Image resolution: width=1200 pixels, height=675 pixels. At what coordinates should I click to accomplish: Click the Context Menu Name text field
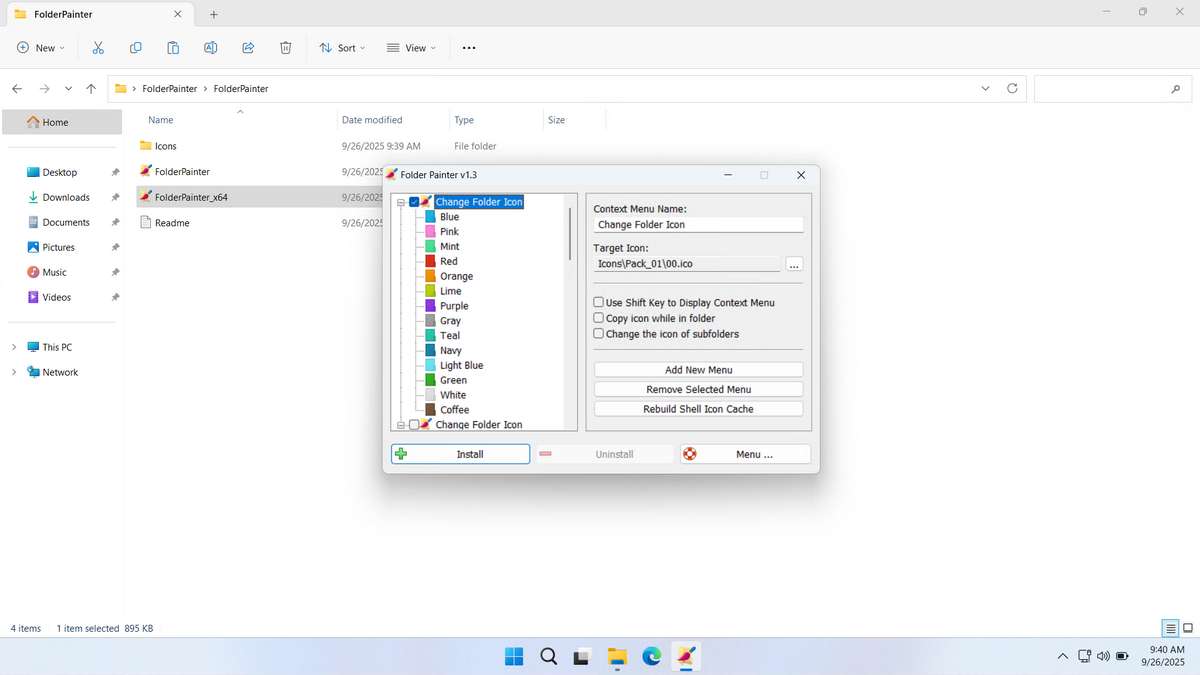(x=698, y=225)
